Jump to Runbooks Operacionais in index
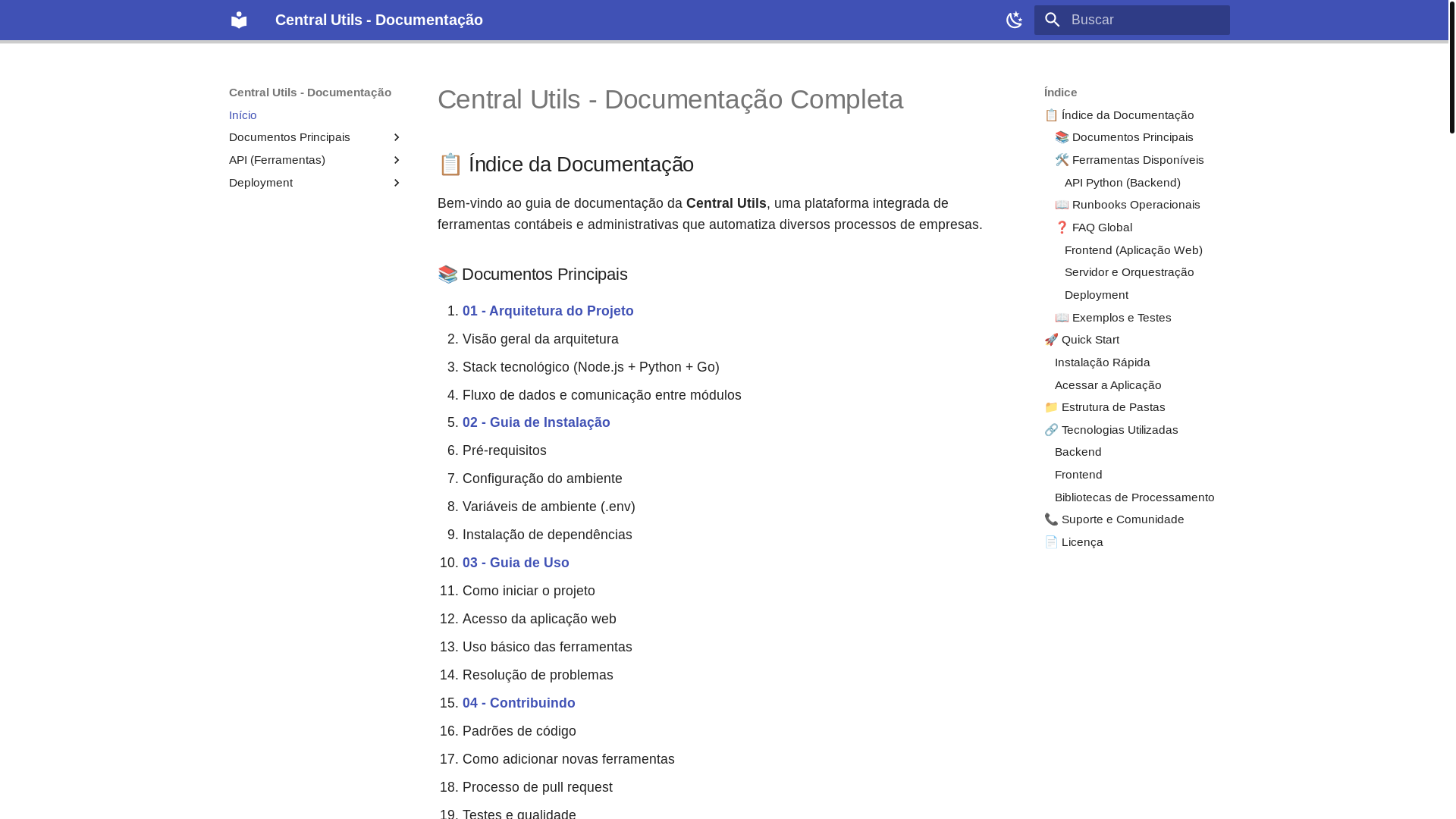This screenshot has height=819, width=1456. coord(1128,205)
